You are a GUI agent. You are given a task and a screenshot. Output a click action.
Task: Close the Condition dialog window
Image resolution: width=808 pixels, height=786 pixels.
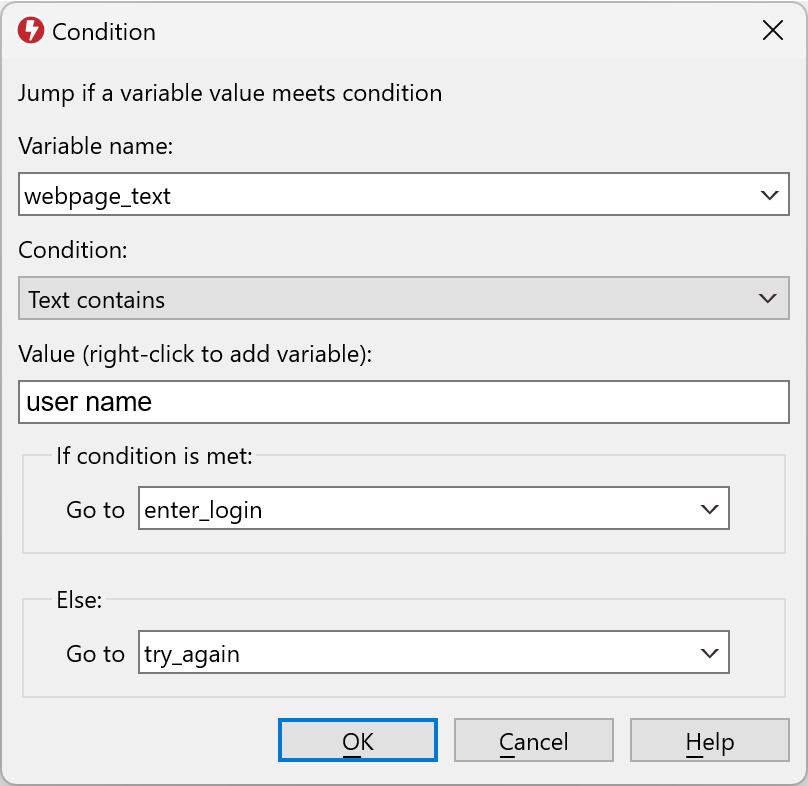click(x=773, y=31)
